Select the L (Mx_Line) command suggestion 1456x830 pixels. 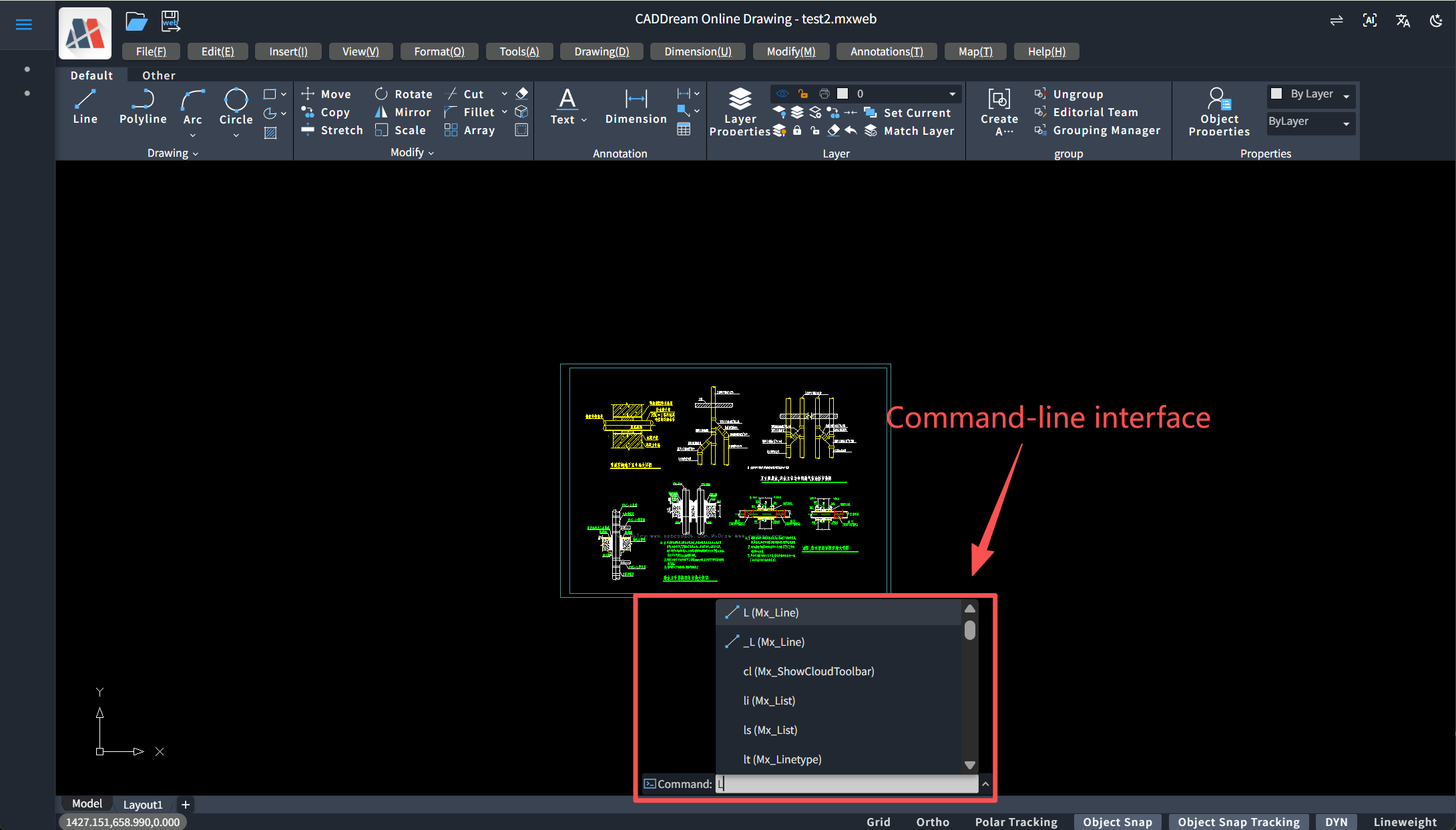pos(839,612)
